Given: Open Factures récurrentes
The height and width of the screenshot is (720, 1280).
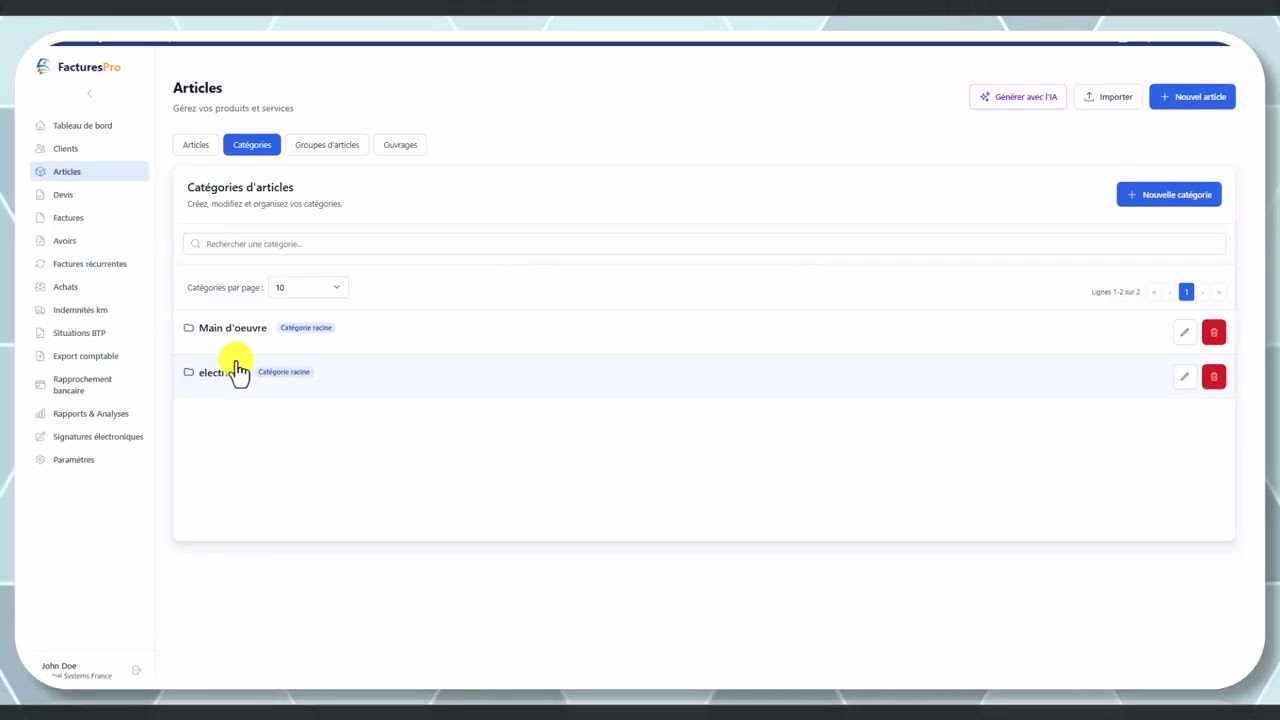Looking at the screenshot, I should pyautogui.click(x=90, y=264).
